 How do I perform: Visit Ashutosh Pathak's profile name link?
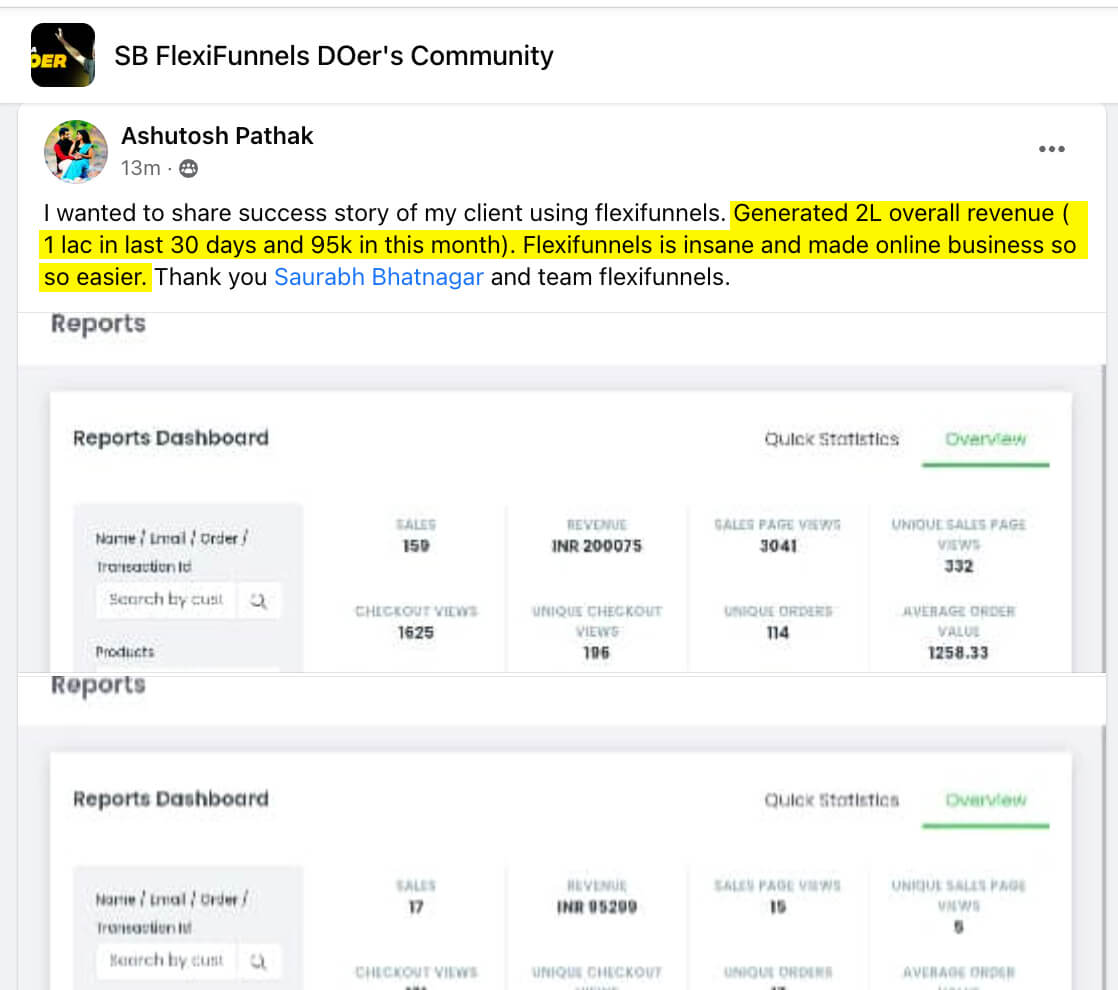pos(217,136)
